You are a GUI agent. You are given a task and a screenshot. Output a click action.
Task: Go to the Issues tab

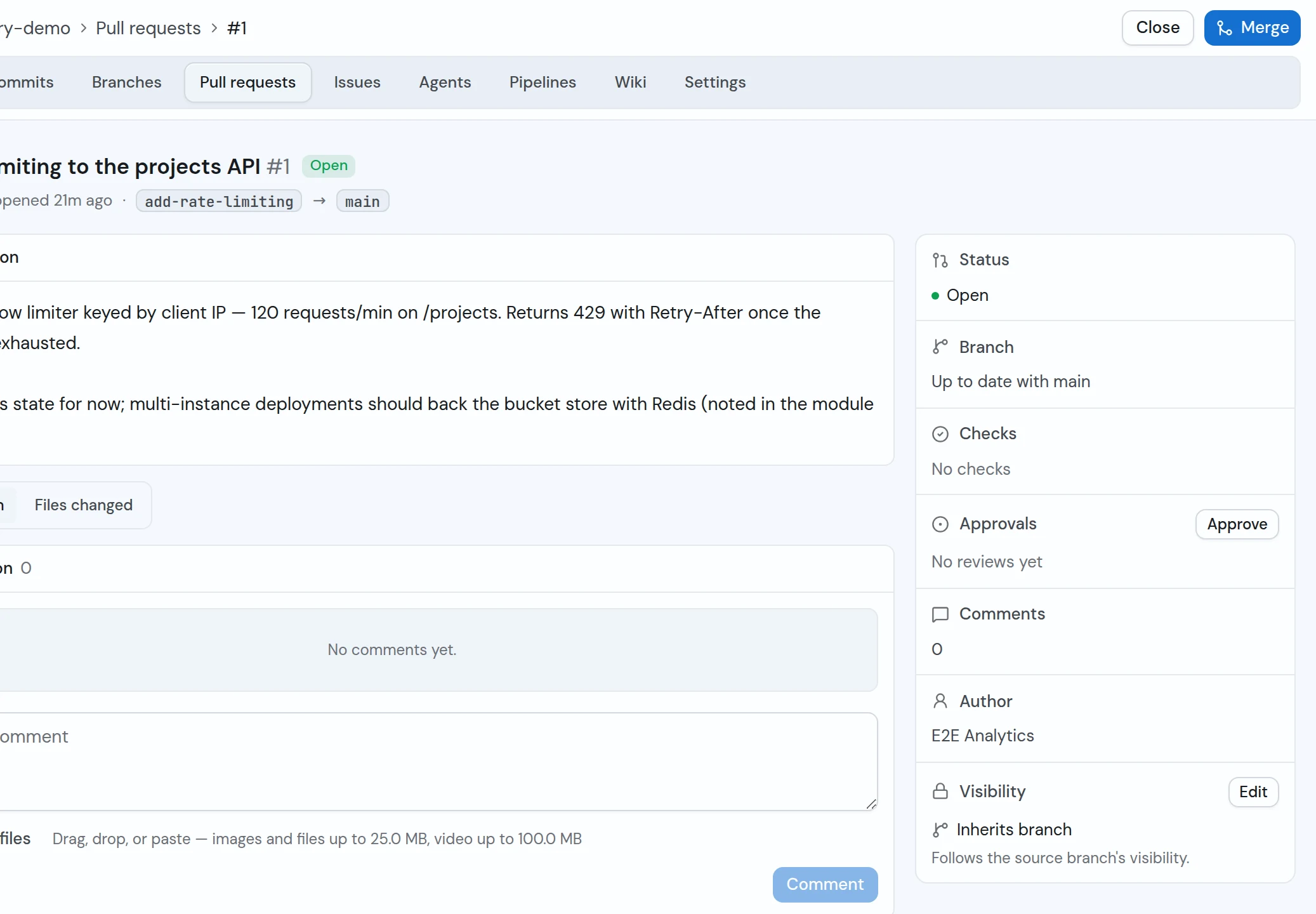pos(357,83)
